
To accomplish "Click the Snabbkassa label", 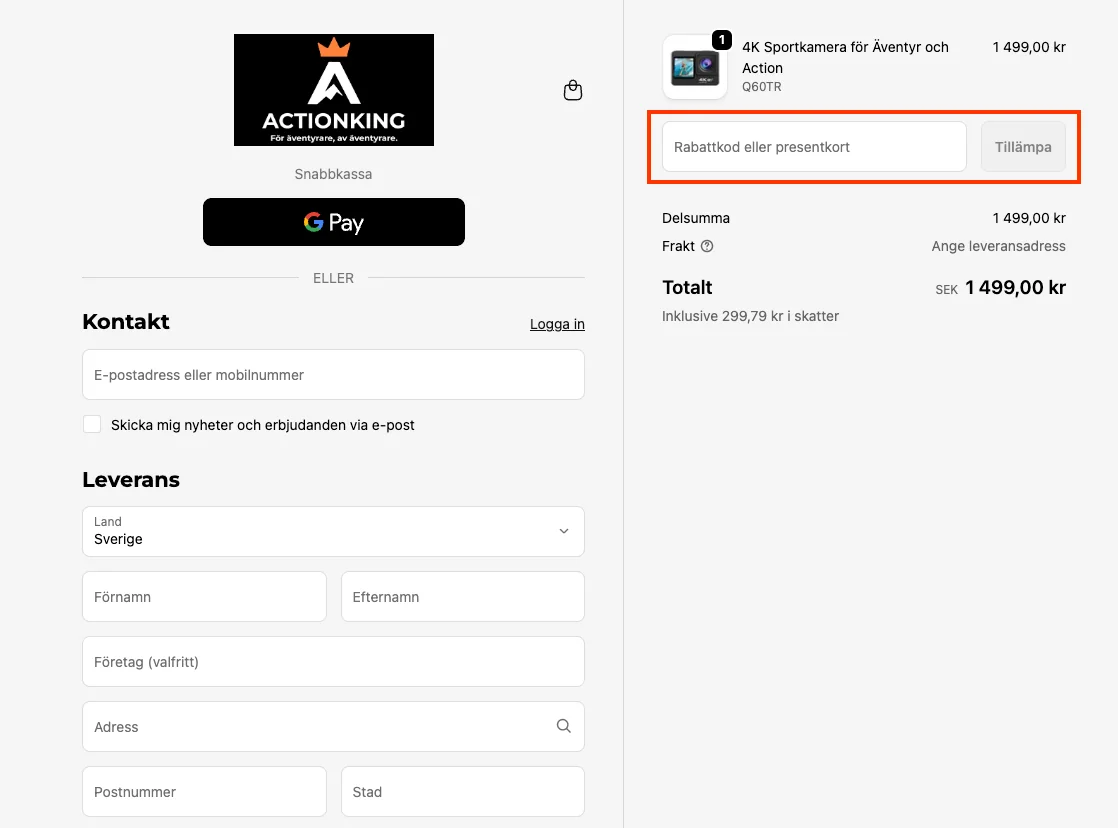I will coord(333,174).
